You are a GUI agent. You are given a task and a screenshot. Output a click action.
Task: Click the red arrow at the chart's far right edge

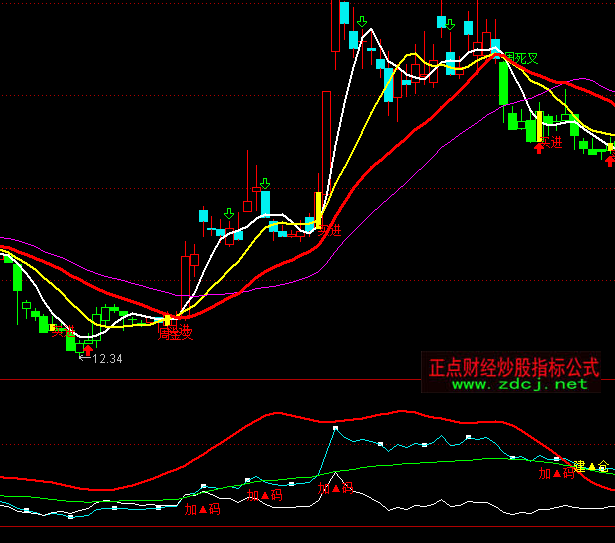[610, 160]
